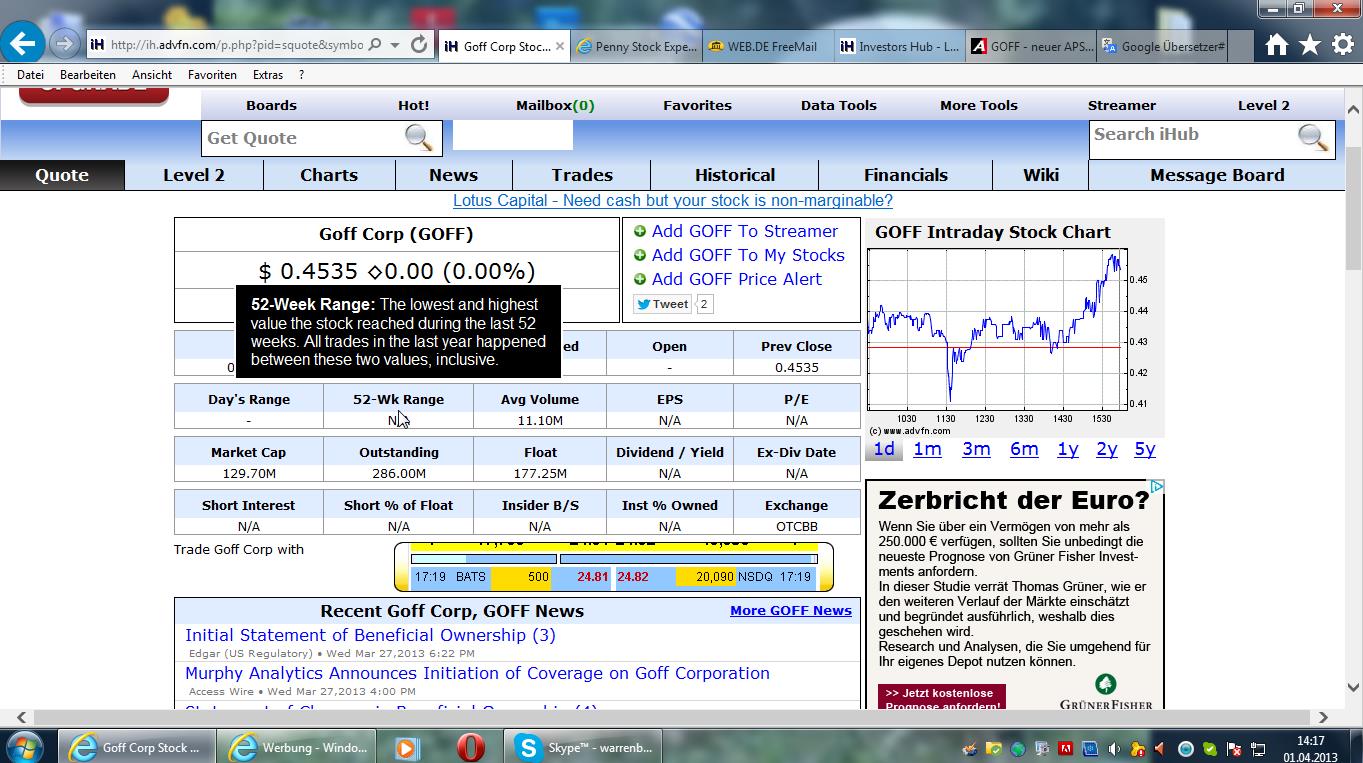Open the Favoriten menu
Viewport: 1363px width, 763px height.
(212, 75)
